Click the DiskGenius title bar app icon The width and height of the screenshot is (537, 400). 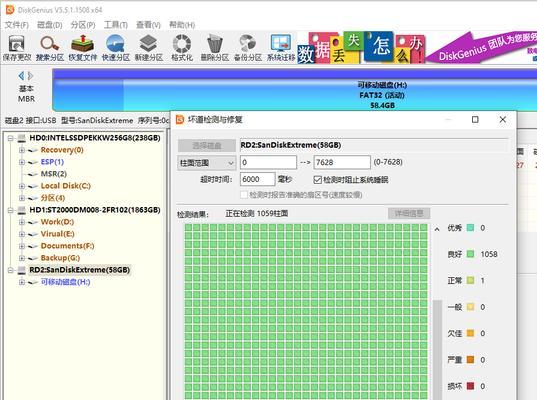(10, 10)
